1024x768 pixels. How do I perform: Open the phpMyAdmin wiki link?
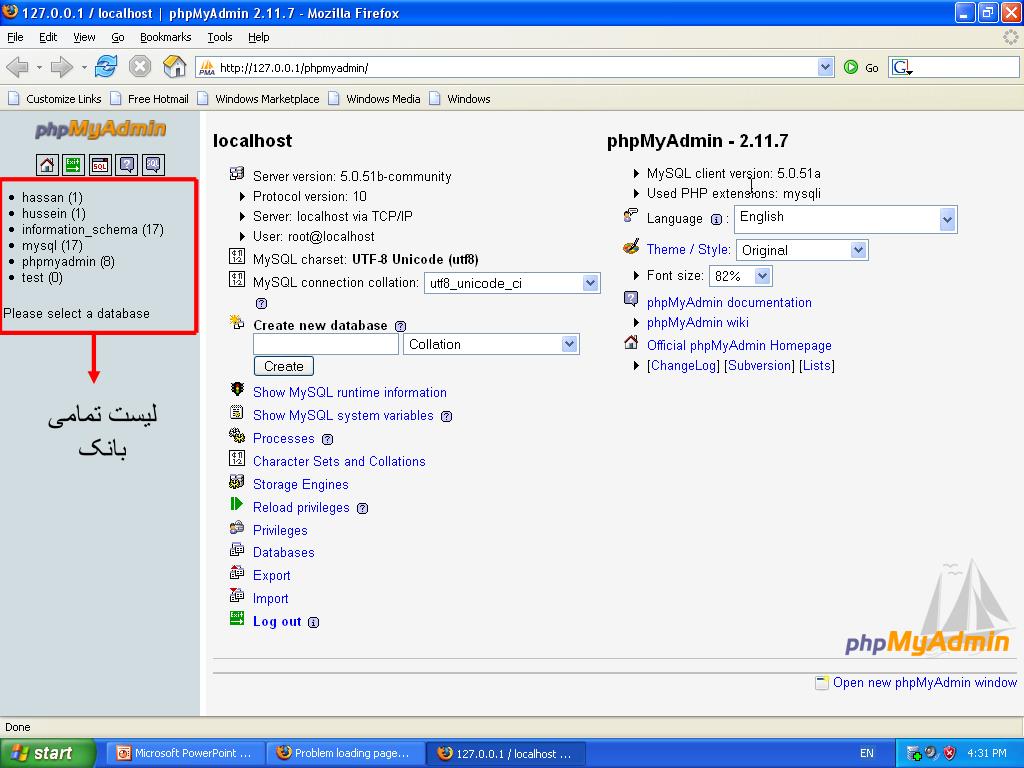[697, 323]
